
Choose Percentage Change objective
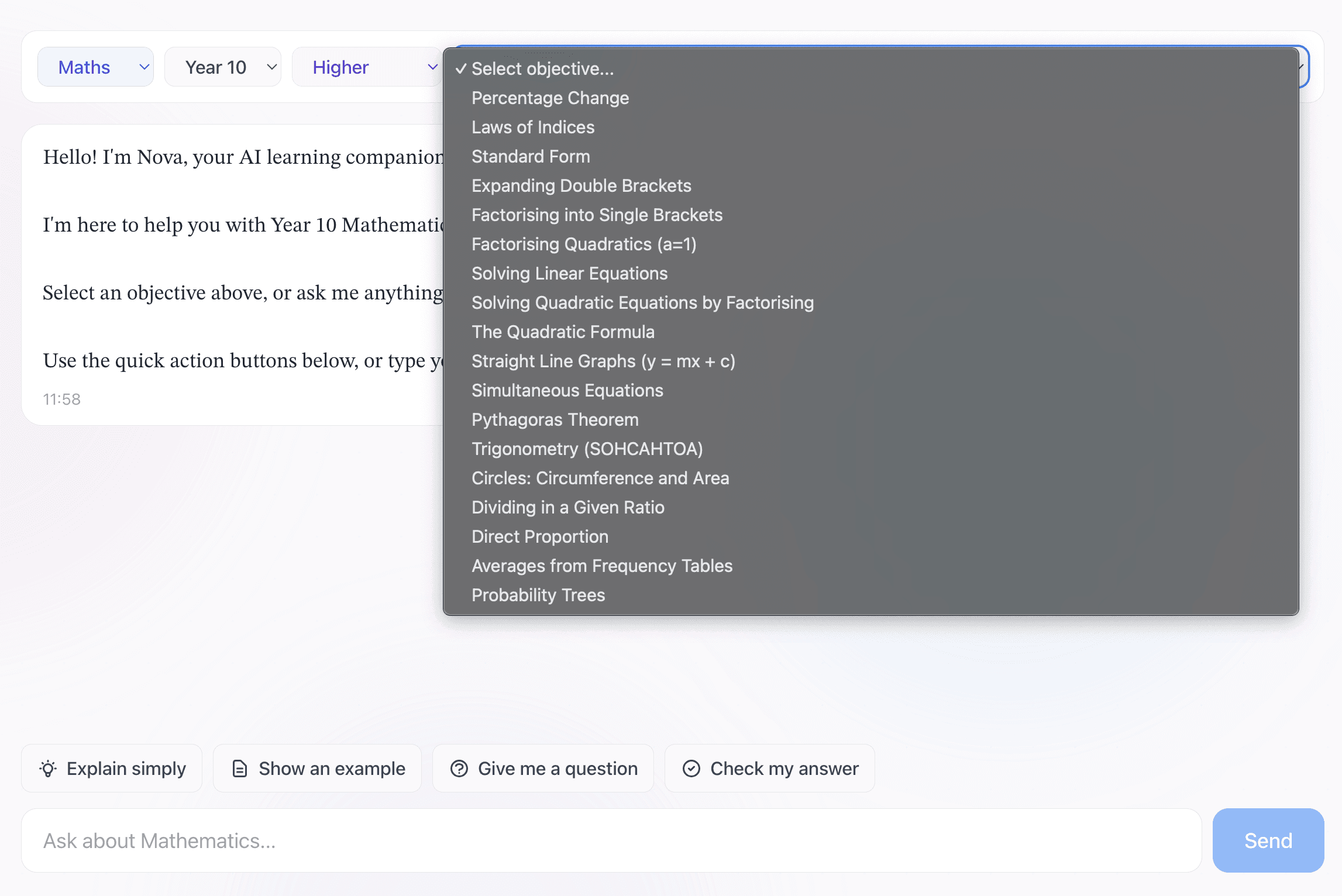550,98
